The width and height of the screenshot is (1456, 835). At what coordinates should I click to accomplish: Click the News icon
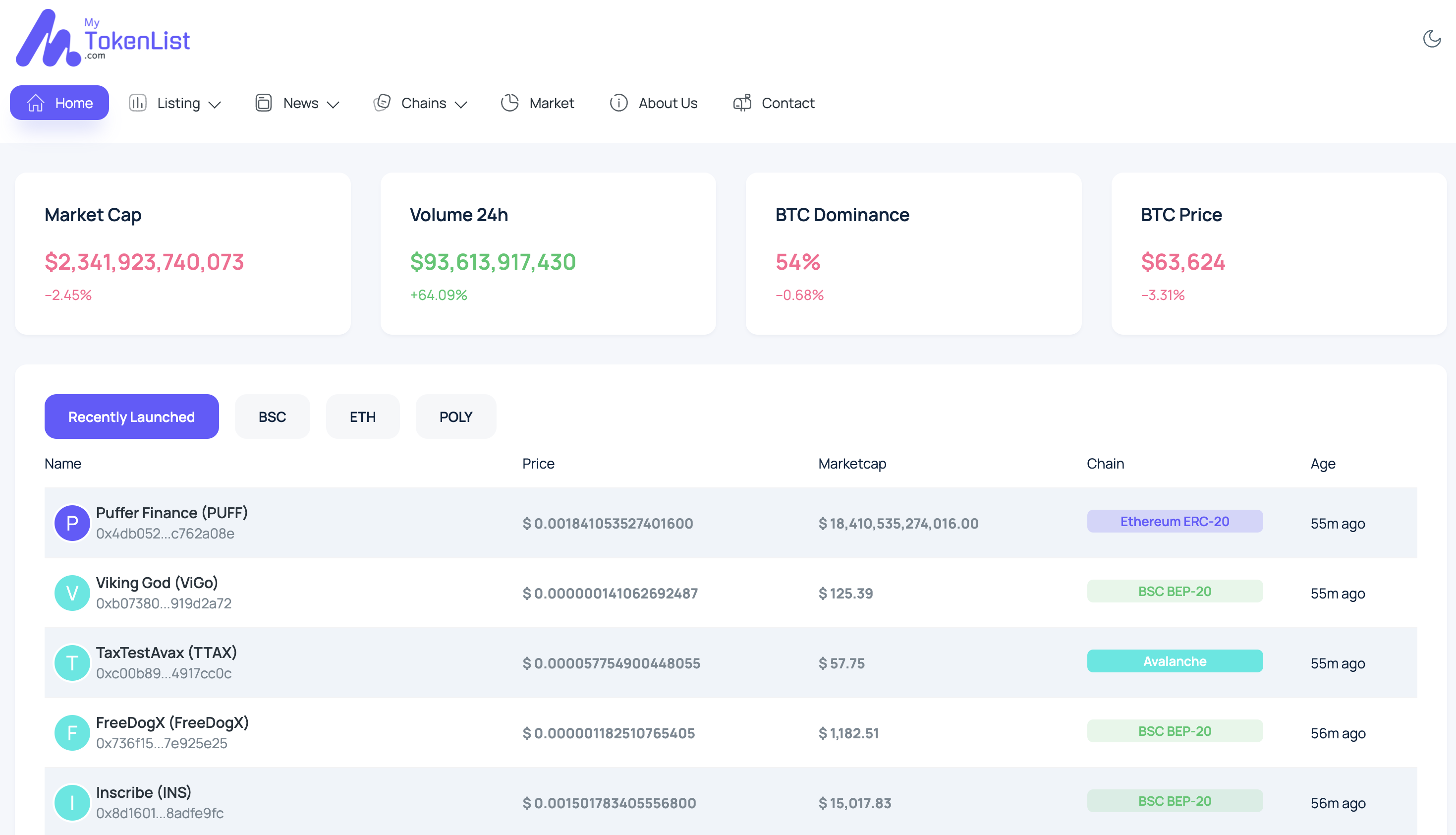(x=264, y=103)
